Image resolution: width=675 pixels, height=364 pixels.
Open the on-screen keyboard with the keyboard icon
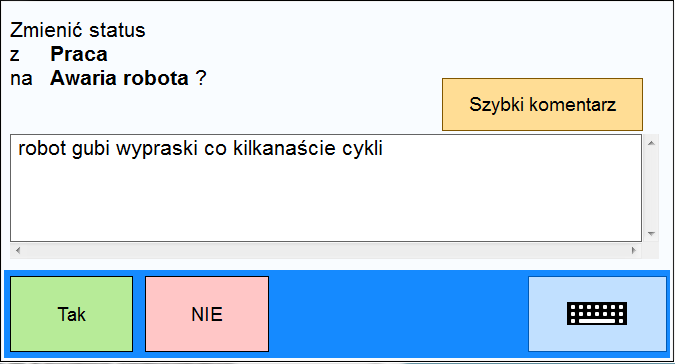coord(597,314)
